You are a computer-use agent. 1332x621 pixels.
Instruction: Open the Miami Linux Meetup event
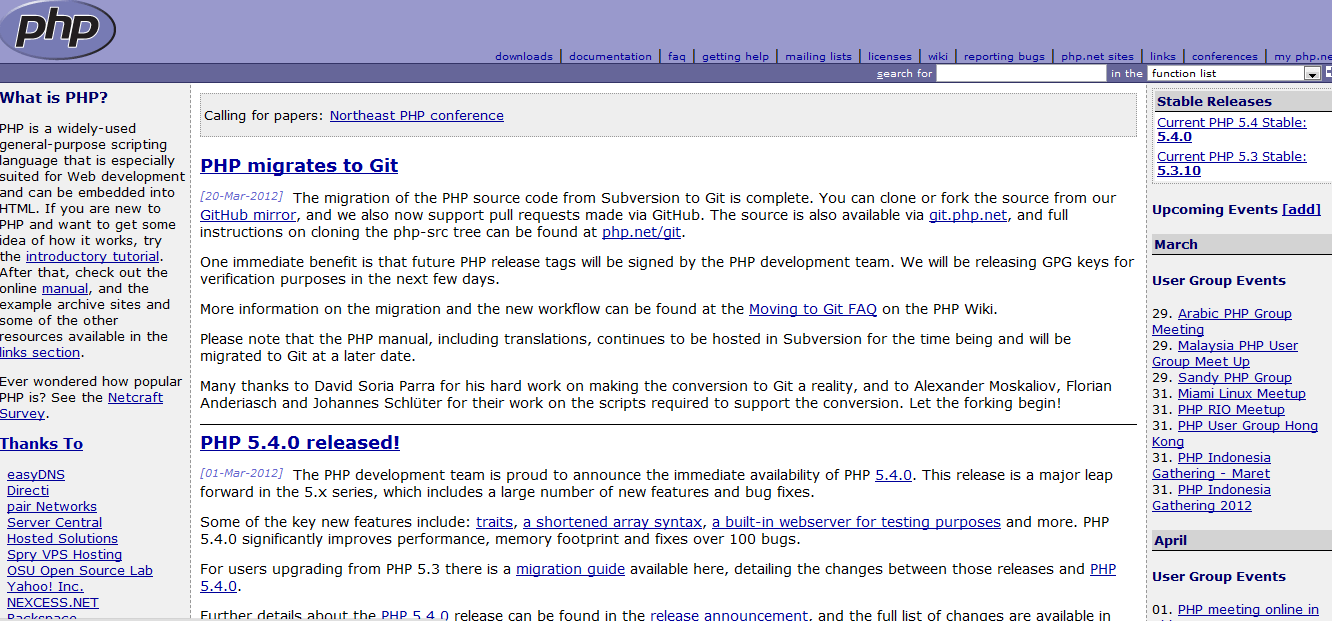tap(1242, 394)
